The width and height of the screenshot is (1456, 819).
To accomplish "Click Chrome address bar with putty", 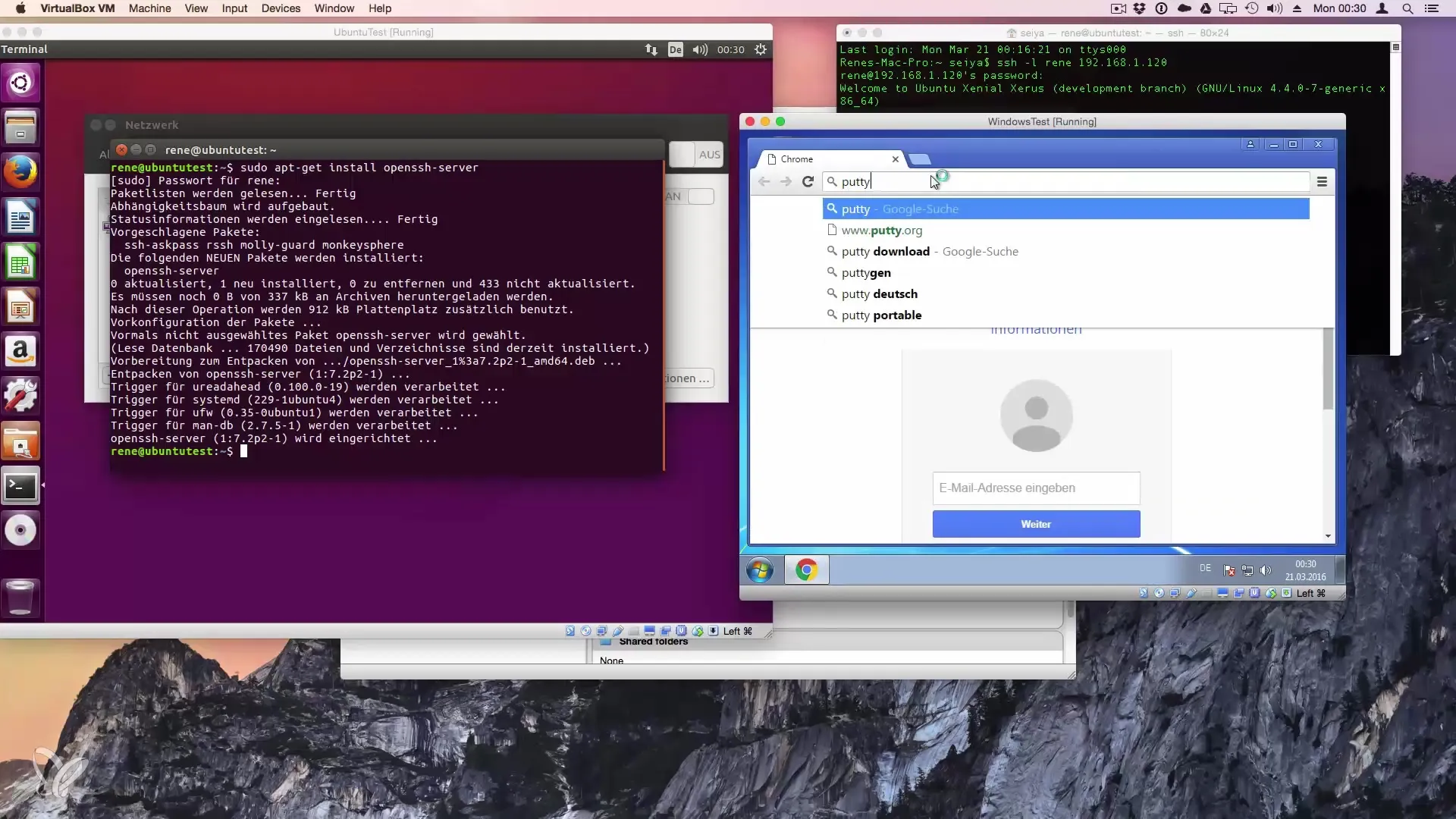I will [x=1065, y=181].
